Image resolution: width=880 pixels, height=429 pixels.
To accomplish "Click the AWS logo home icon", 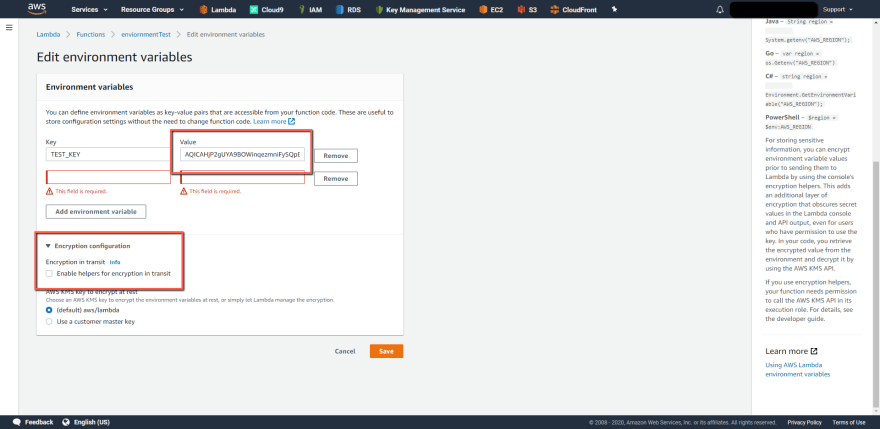I will pos(37,9).
